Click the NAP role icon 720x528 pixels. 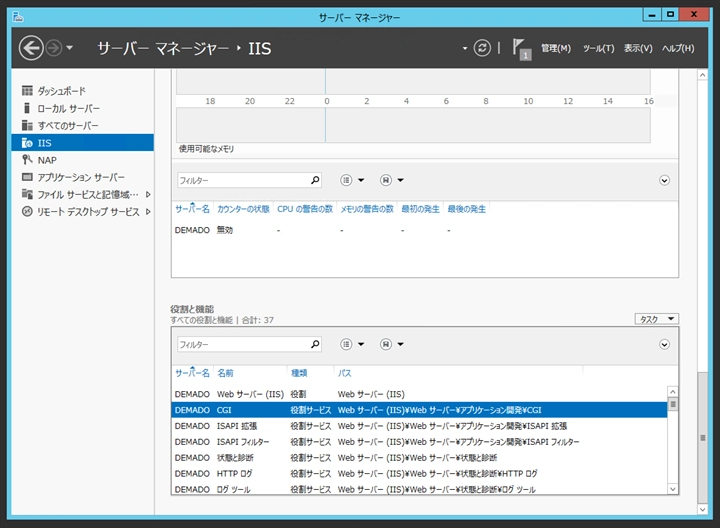click(27, 159)
